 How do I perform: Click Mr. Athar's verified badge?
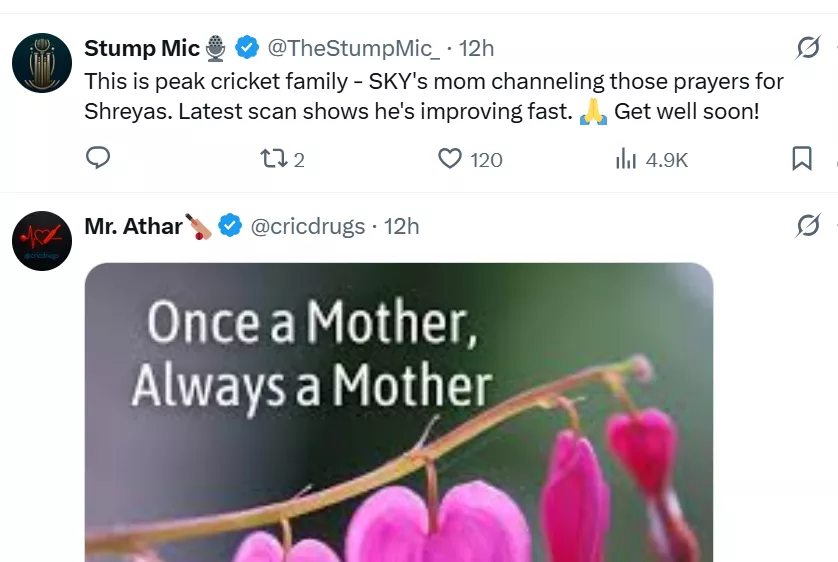pos(230,227)
